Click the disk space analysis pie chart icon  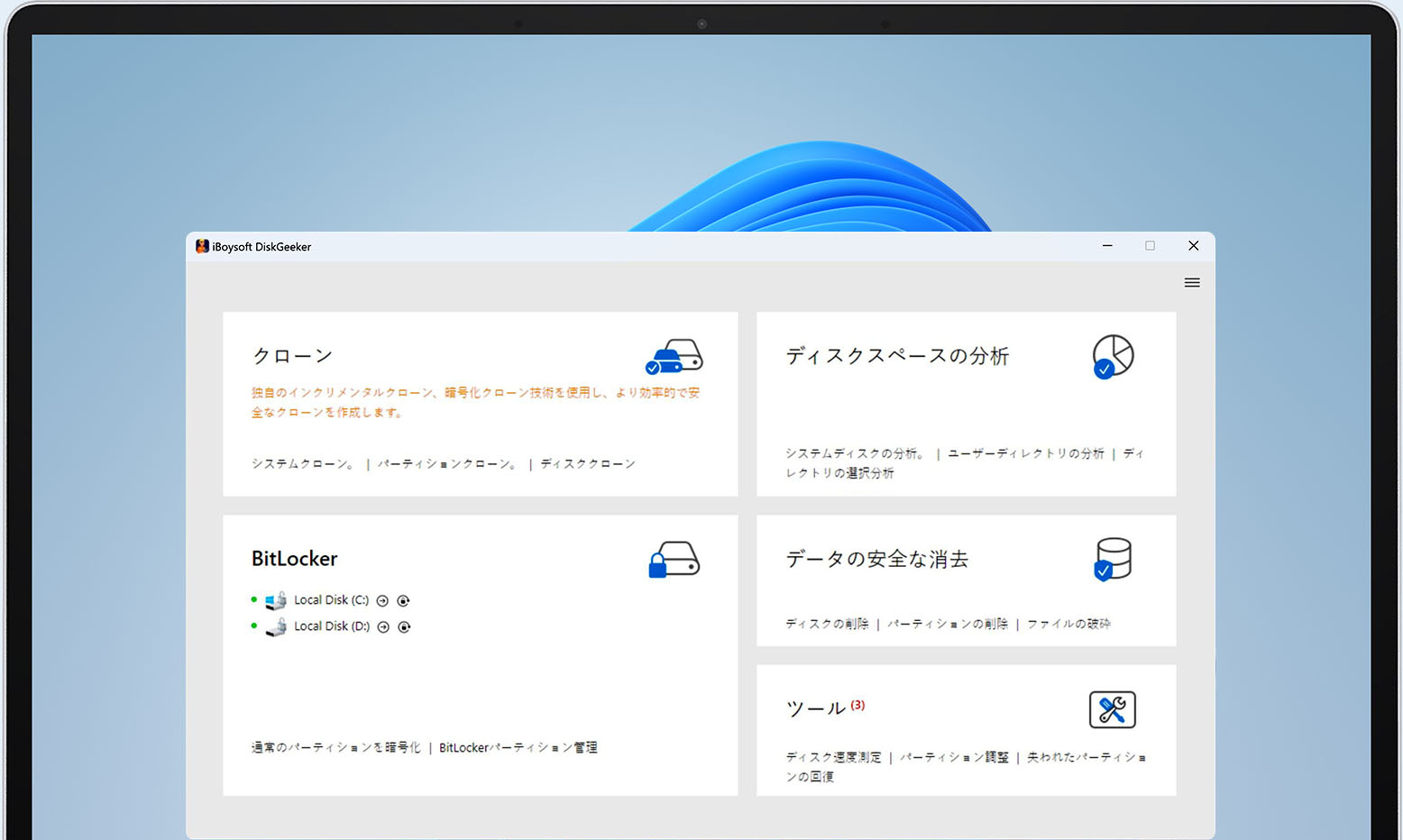[x=1113, y=357]
